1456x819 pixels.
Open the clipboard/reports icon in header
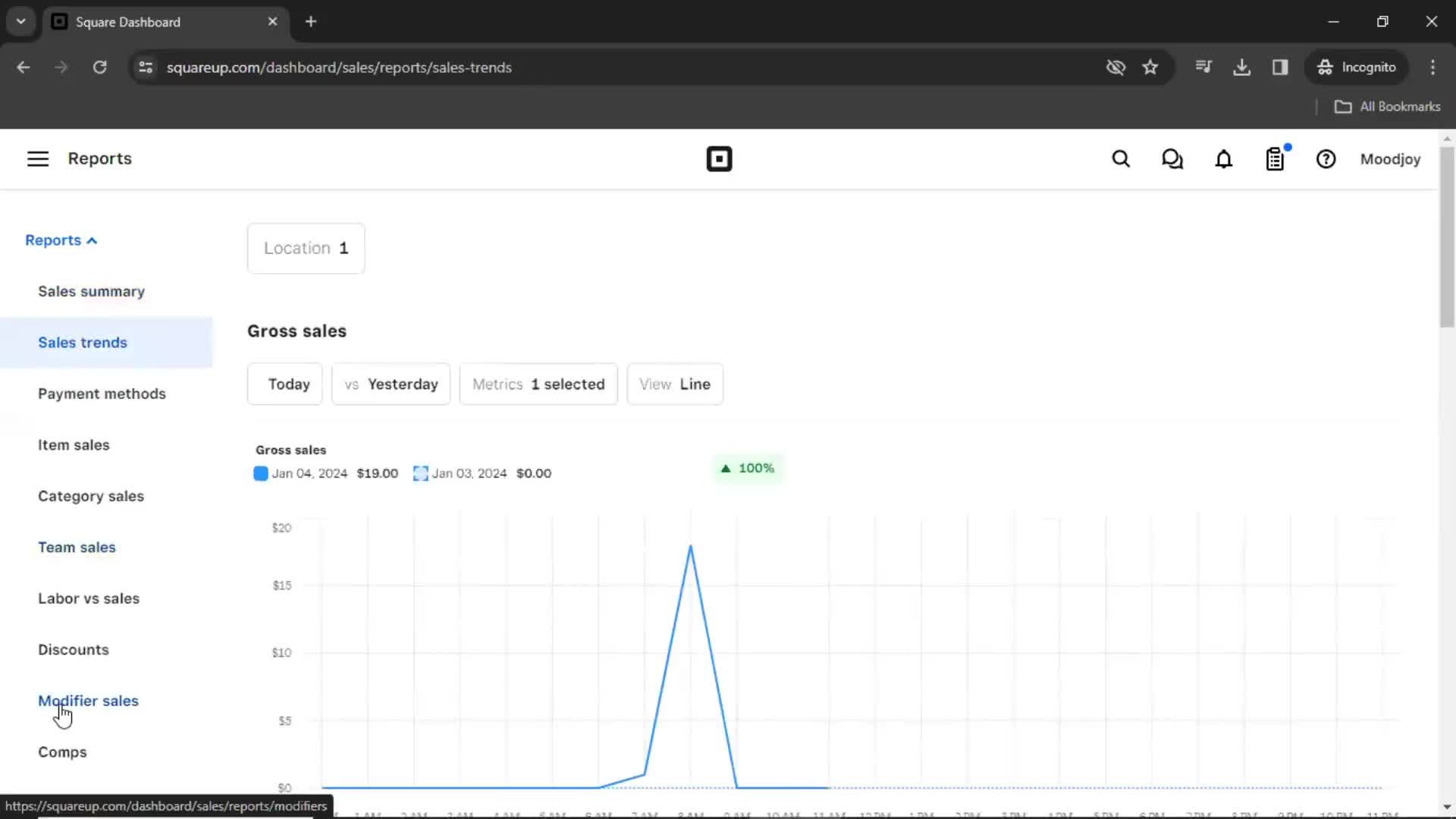tap(1275, 159)
